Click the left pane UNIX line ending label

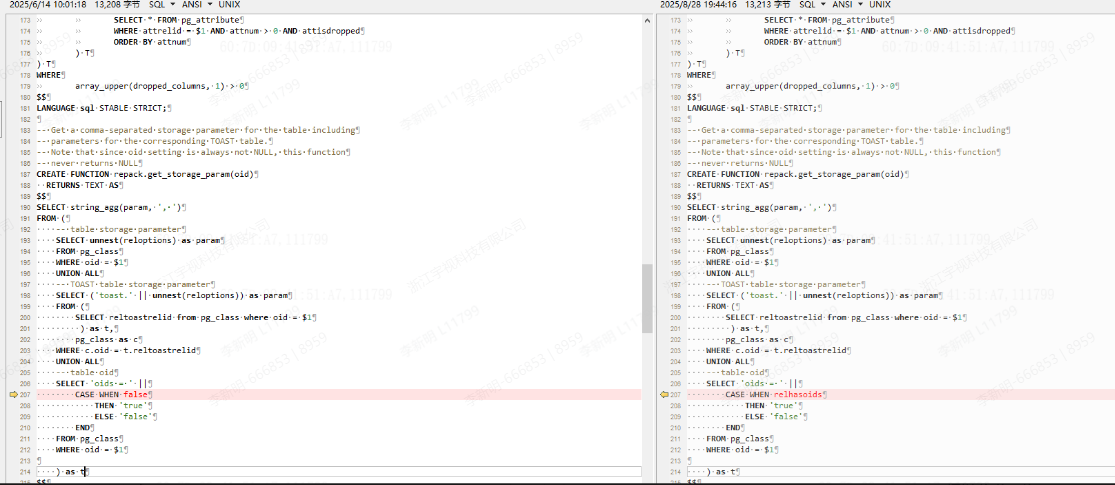point(230,4)
